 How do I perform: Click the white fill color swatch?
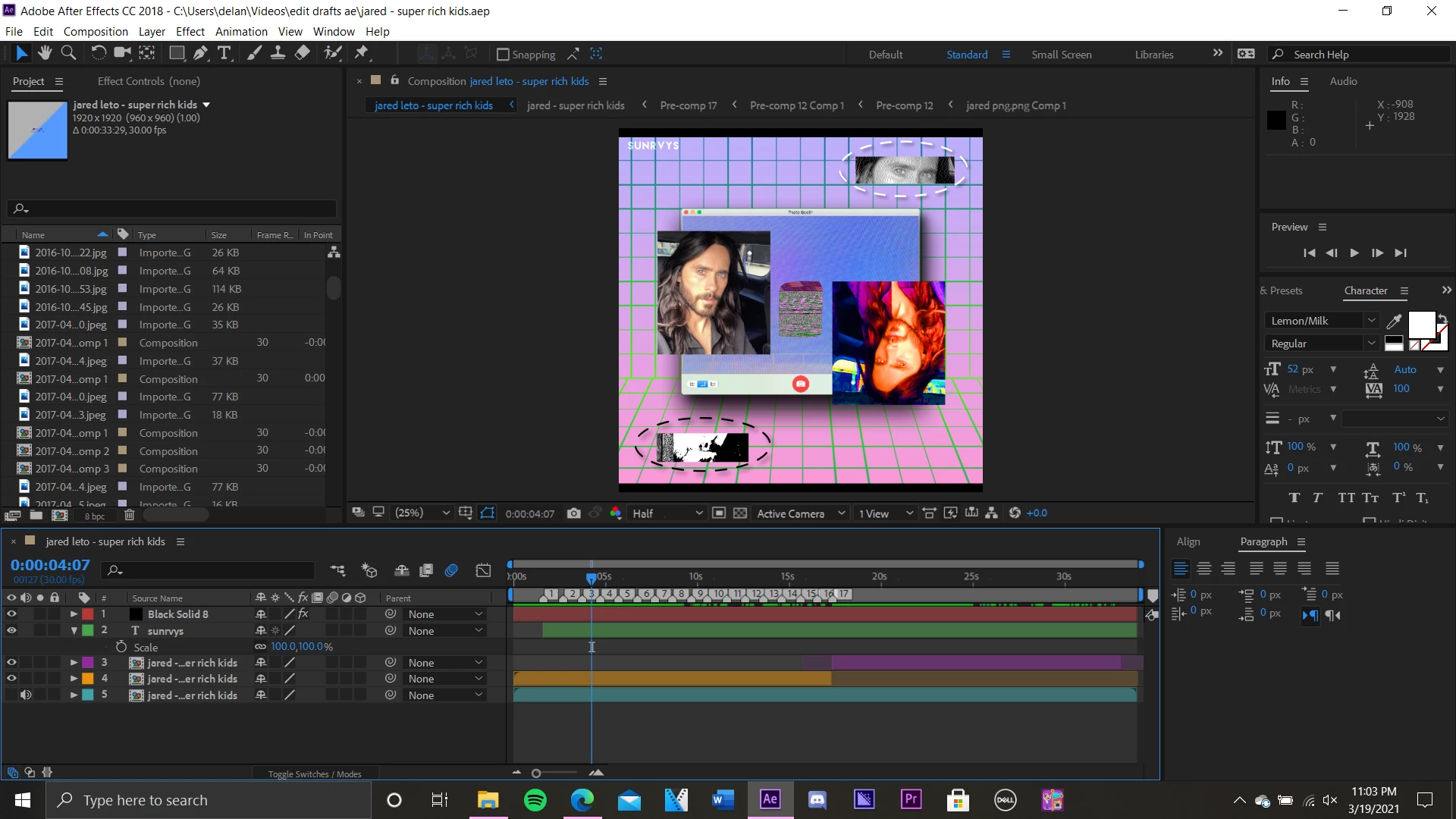pos(1420,325)
